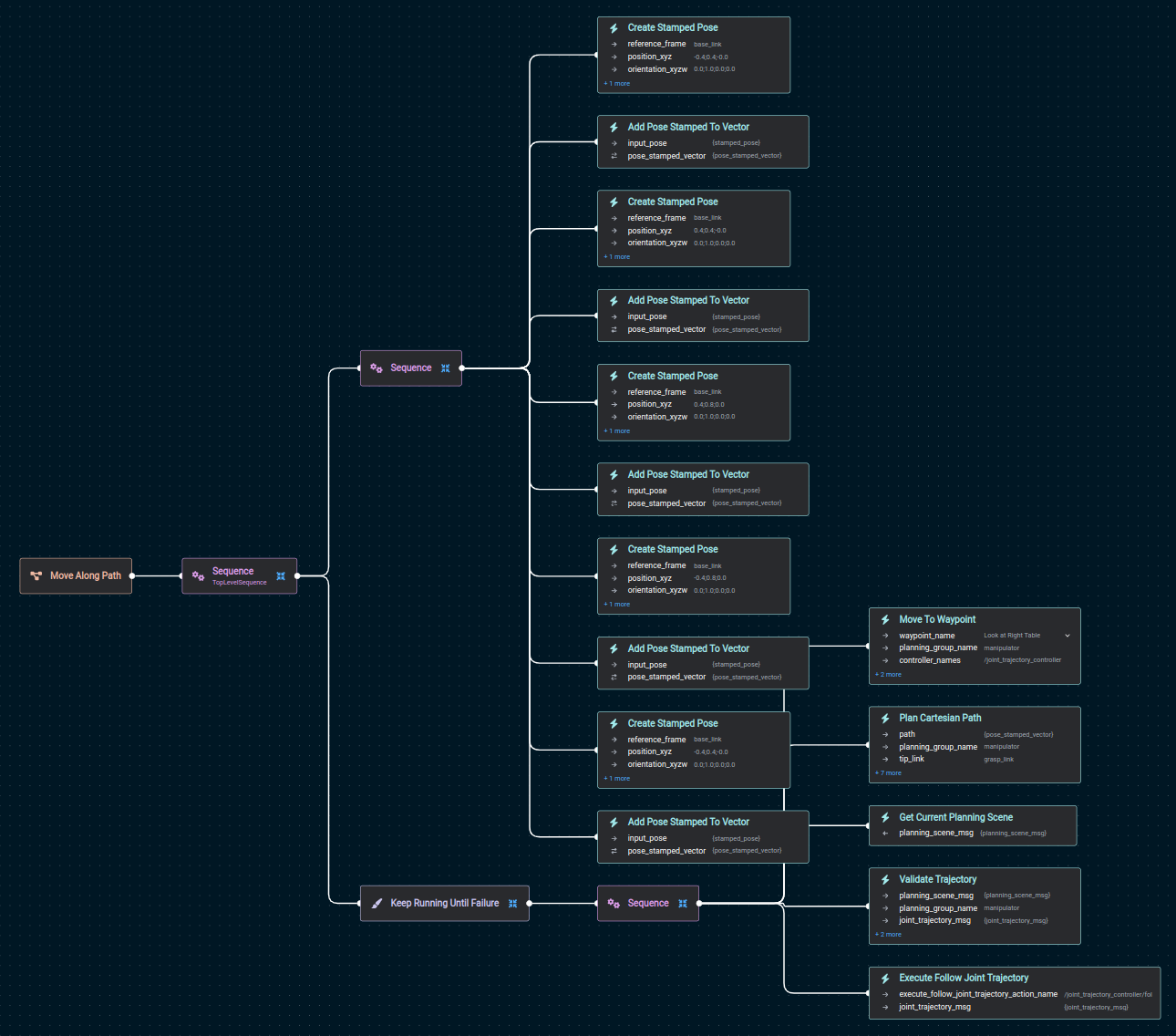Viewport: 1176px width, 1036px height.
Task: Click position_xyz value '0.4;0.4;-0.0'
Action: (710, 231)
